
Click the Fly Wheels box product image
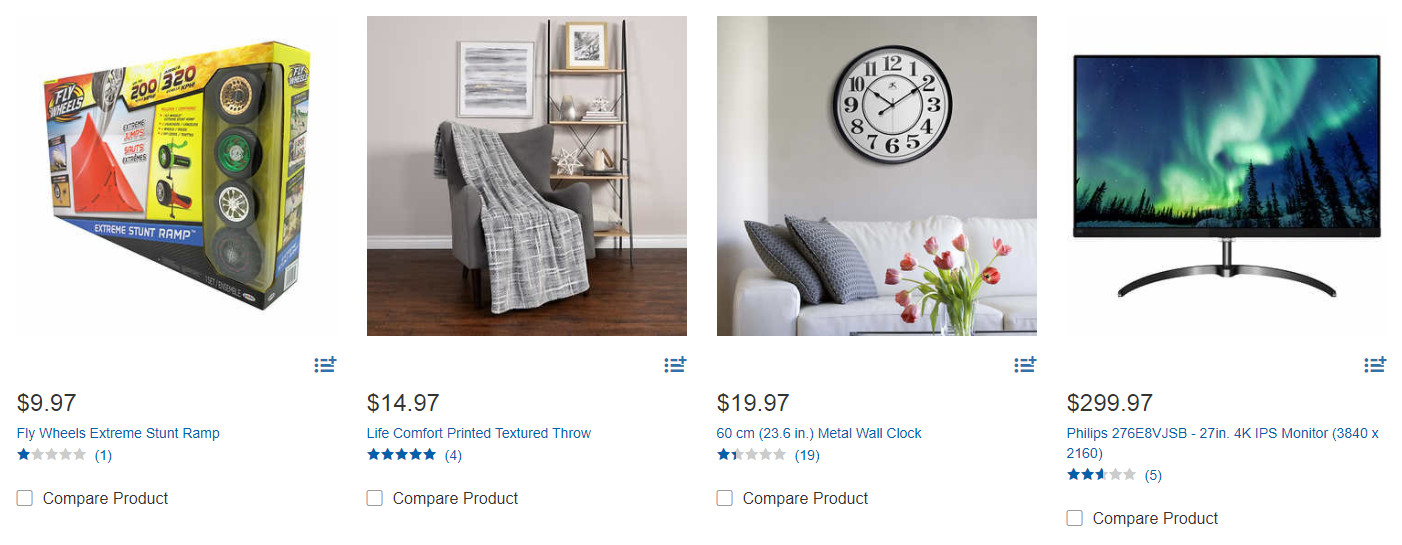coord(177,176)
